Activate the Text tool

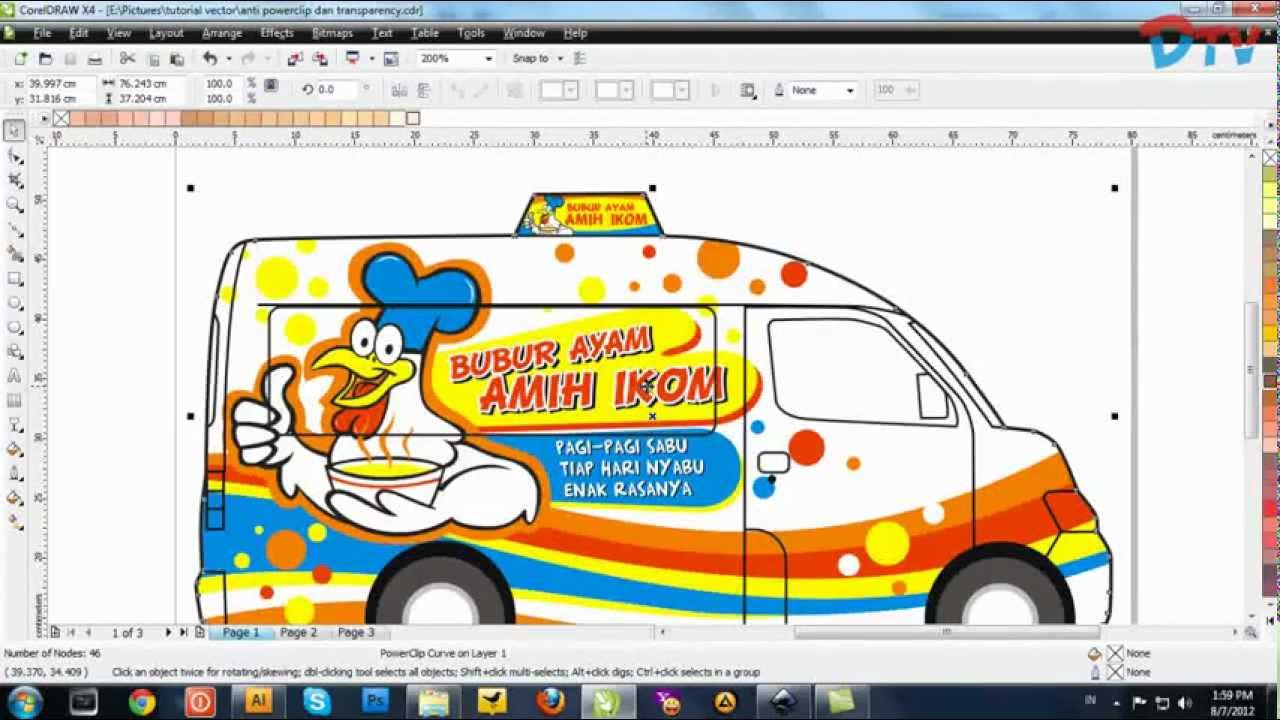[x=14, y=376]
